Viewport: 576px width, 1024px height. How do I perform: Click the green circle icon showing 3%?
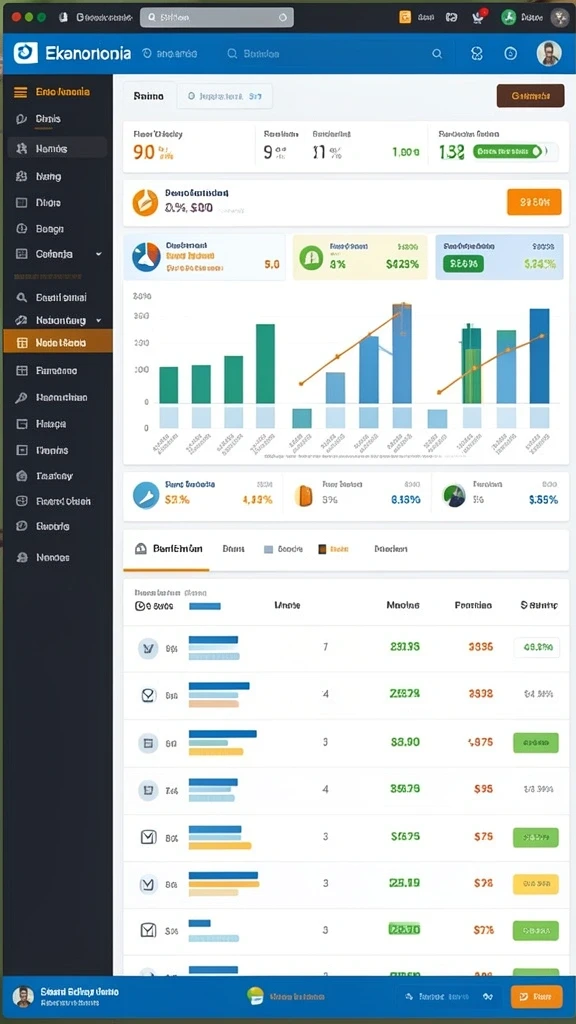tap(311, 257)
